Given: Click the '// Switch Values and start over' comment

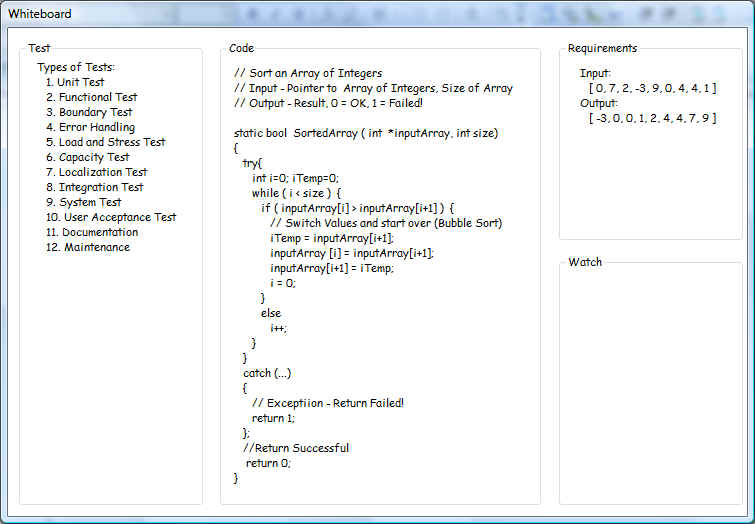Looking at the screenshot, I should [x=386, y=223].
